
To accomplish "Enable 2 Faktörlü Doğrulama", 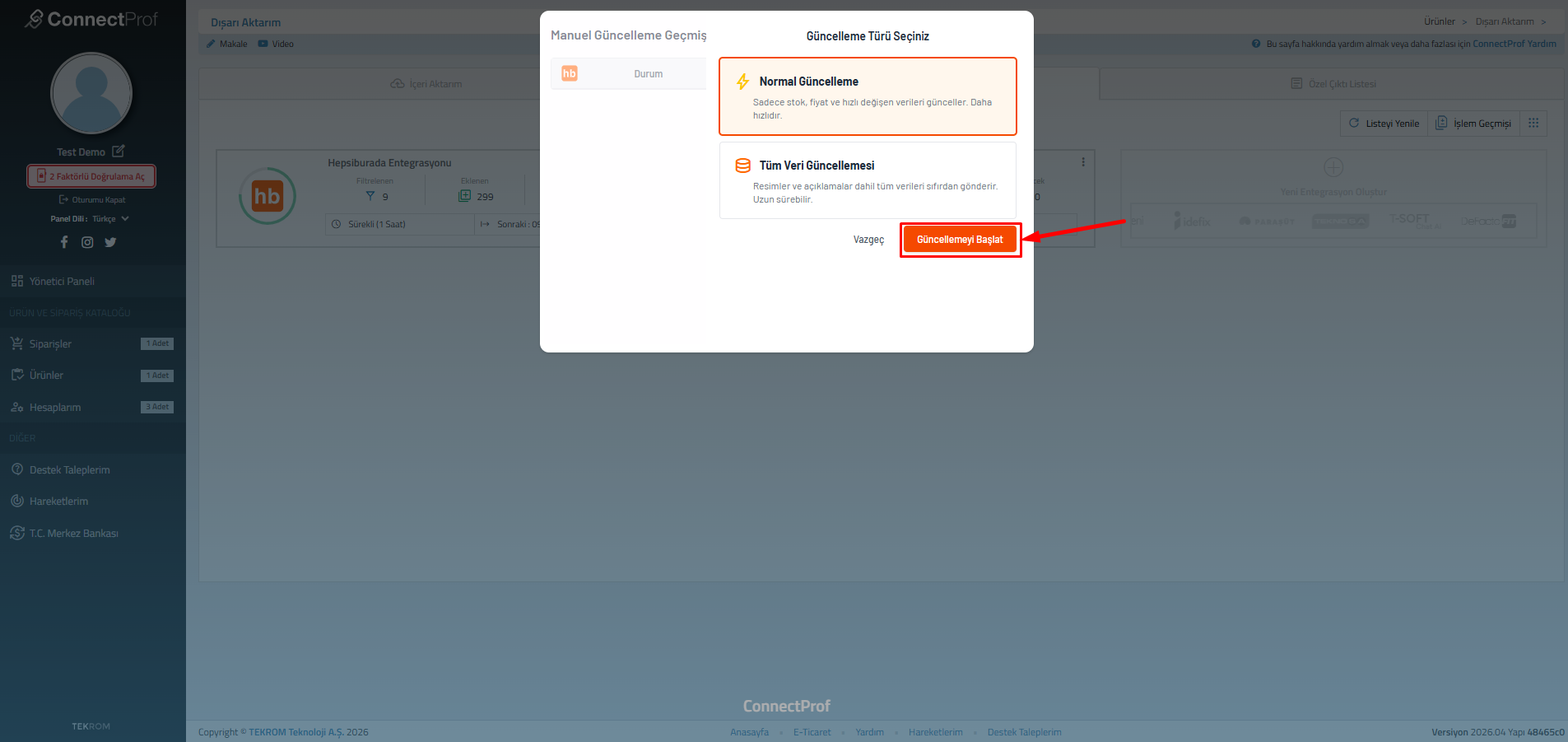I will coord(91,176).
